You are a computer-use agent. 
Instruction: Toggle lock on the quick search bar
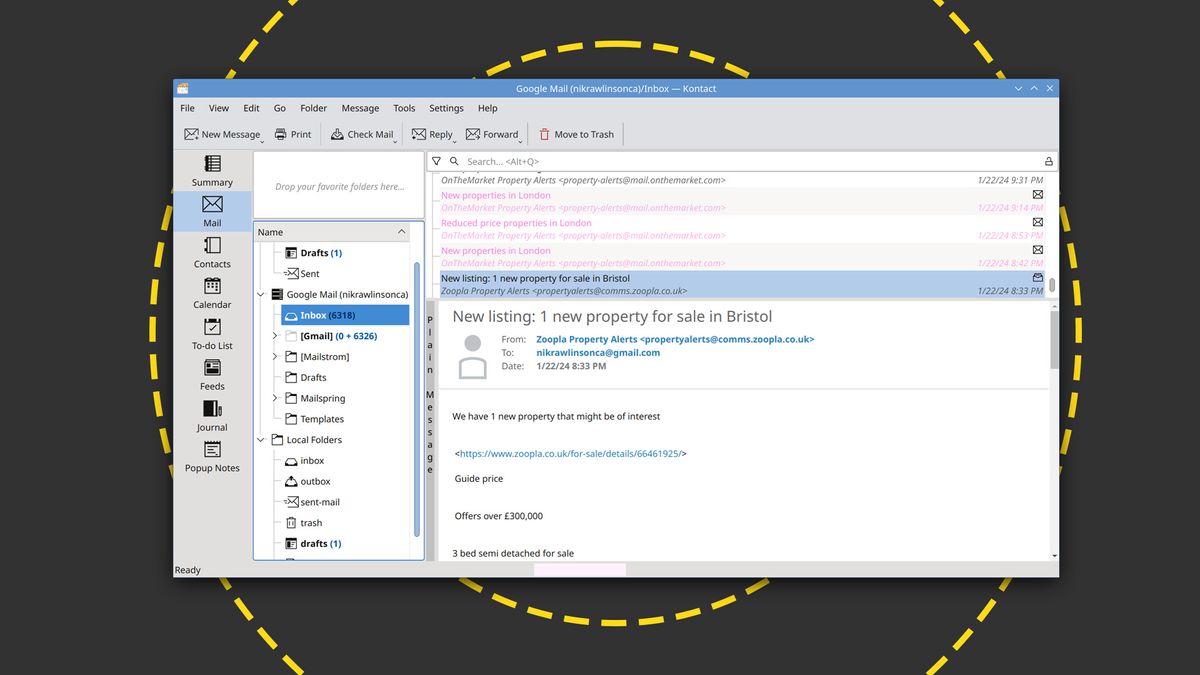[1048, 161]
